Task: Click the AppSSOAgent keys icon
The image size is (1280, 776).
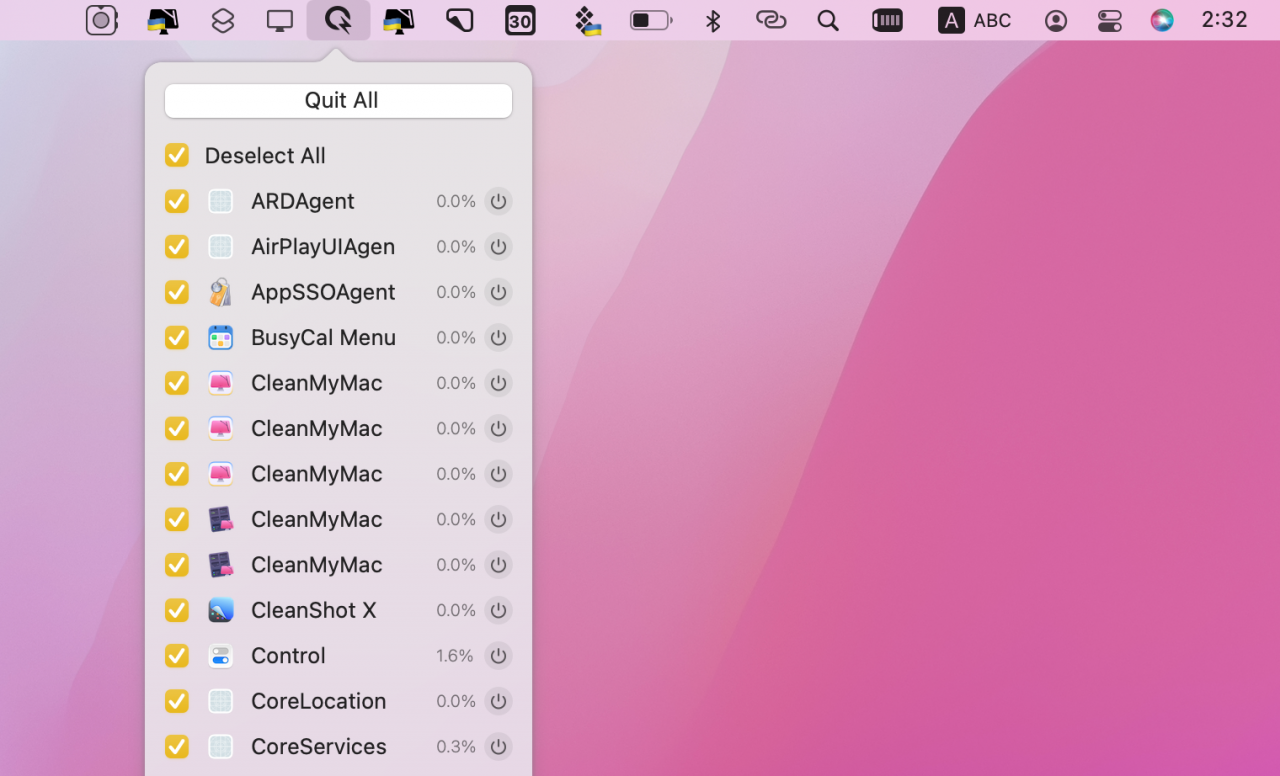Action: tap(220, 292)
